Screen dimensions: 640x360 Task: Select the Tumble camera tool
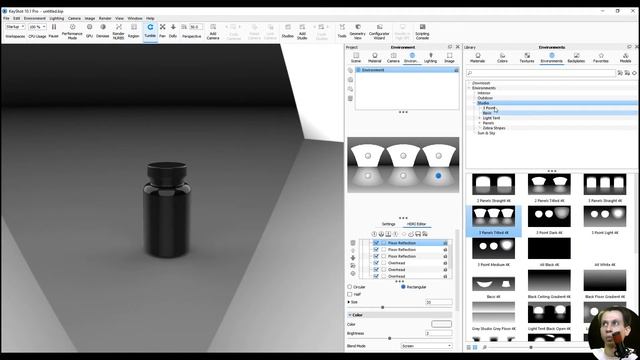pos(150,31)
